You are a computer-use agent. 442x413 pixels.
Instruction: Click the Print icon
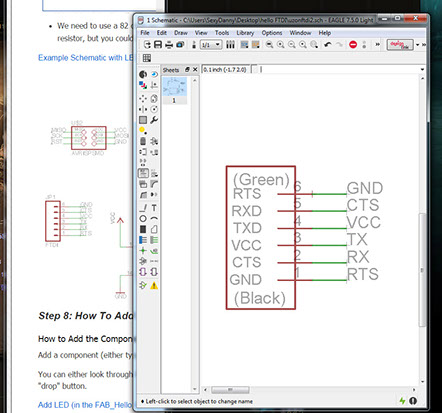[x=169, y=44]
